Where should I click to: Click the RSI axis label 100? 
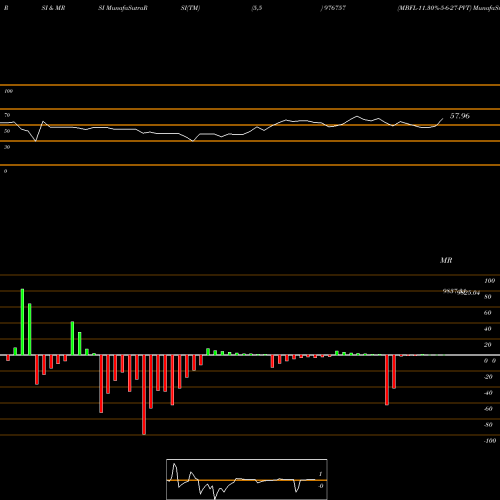[9, 91]
